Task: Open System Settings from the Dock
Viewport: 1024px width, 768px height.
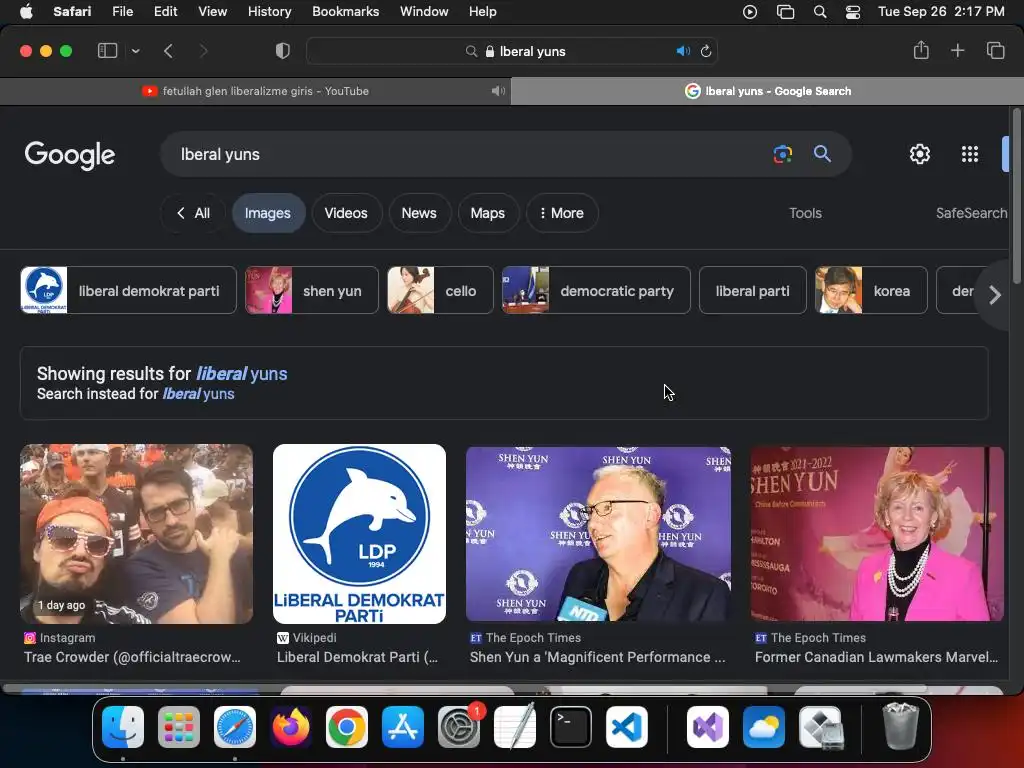Action: coord(458,727)
